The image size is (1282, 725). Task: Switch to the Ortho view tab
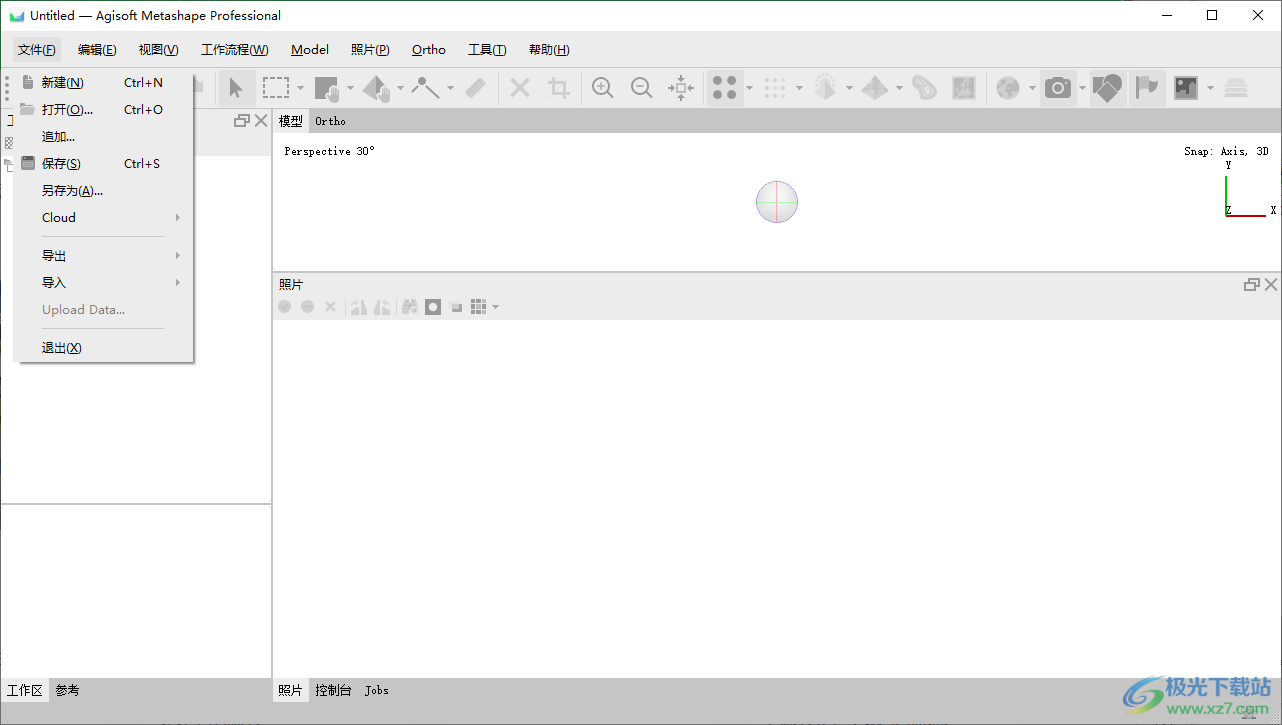pos(330,121)
